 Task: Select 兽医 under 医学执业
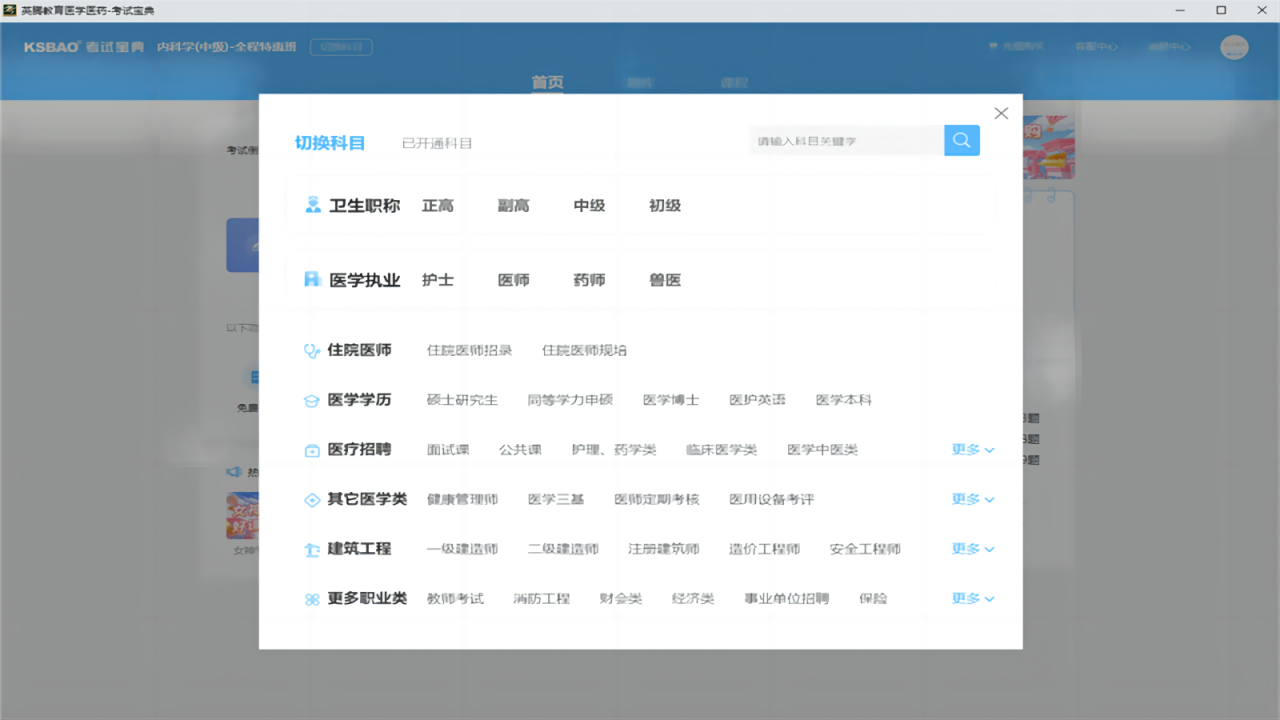(x=665, y=280)
